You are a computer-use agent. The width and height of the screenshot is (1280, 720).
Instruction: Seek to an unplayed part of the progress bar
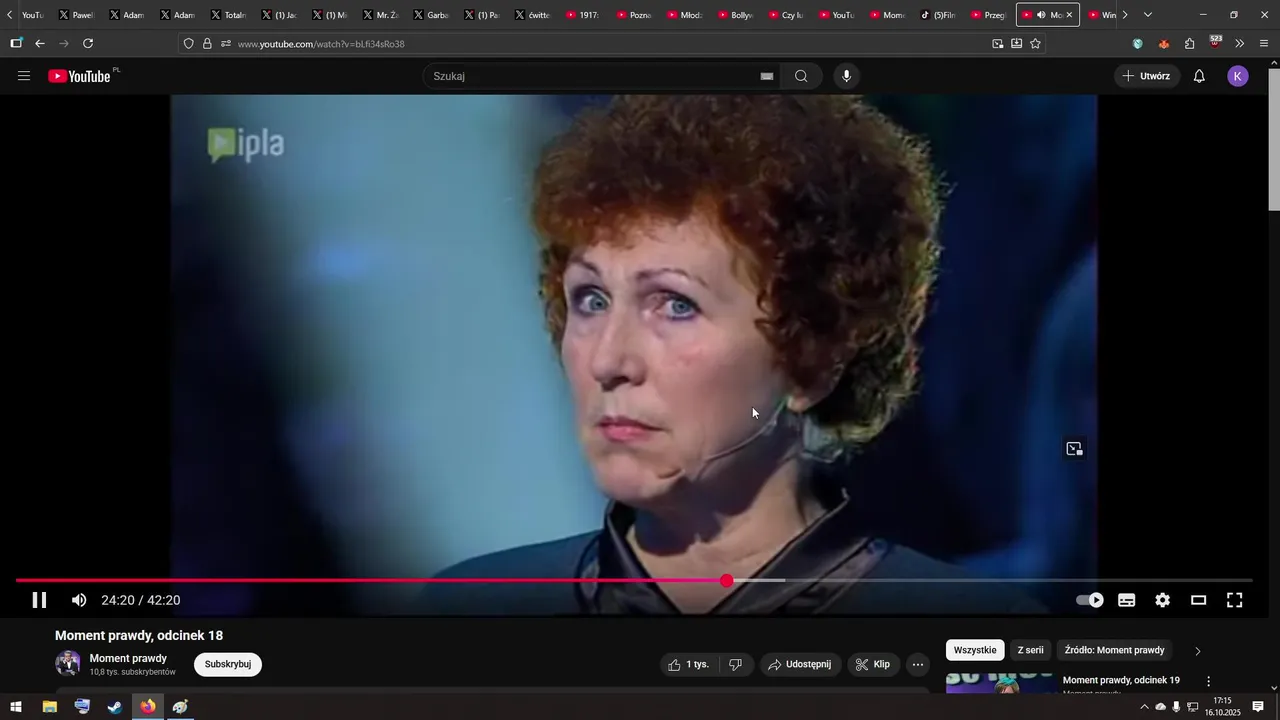click(1018, 581)
